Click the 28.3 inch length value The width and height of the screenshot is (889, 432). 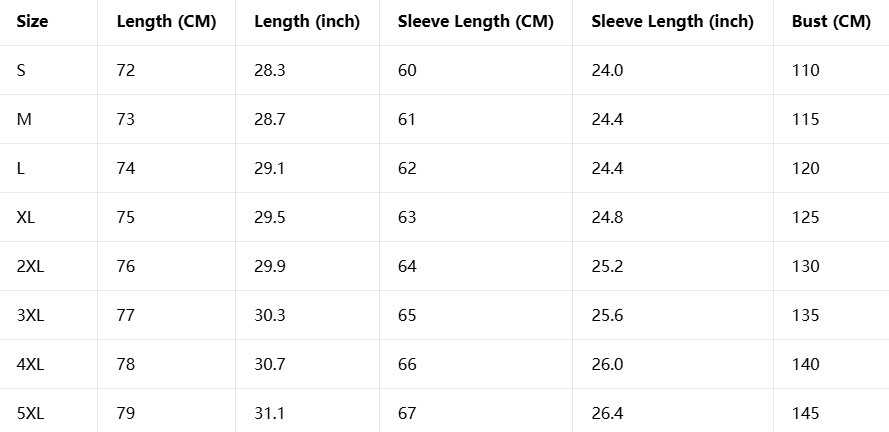point(269,70)
